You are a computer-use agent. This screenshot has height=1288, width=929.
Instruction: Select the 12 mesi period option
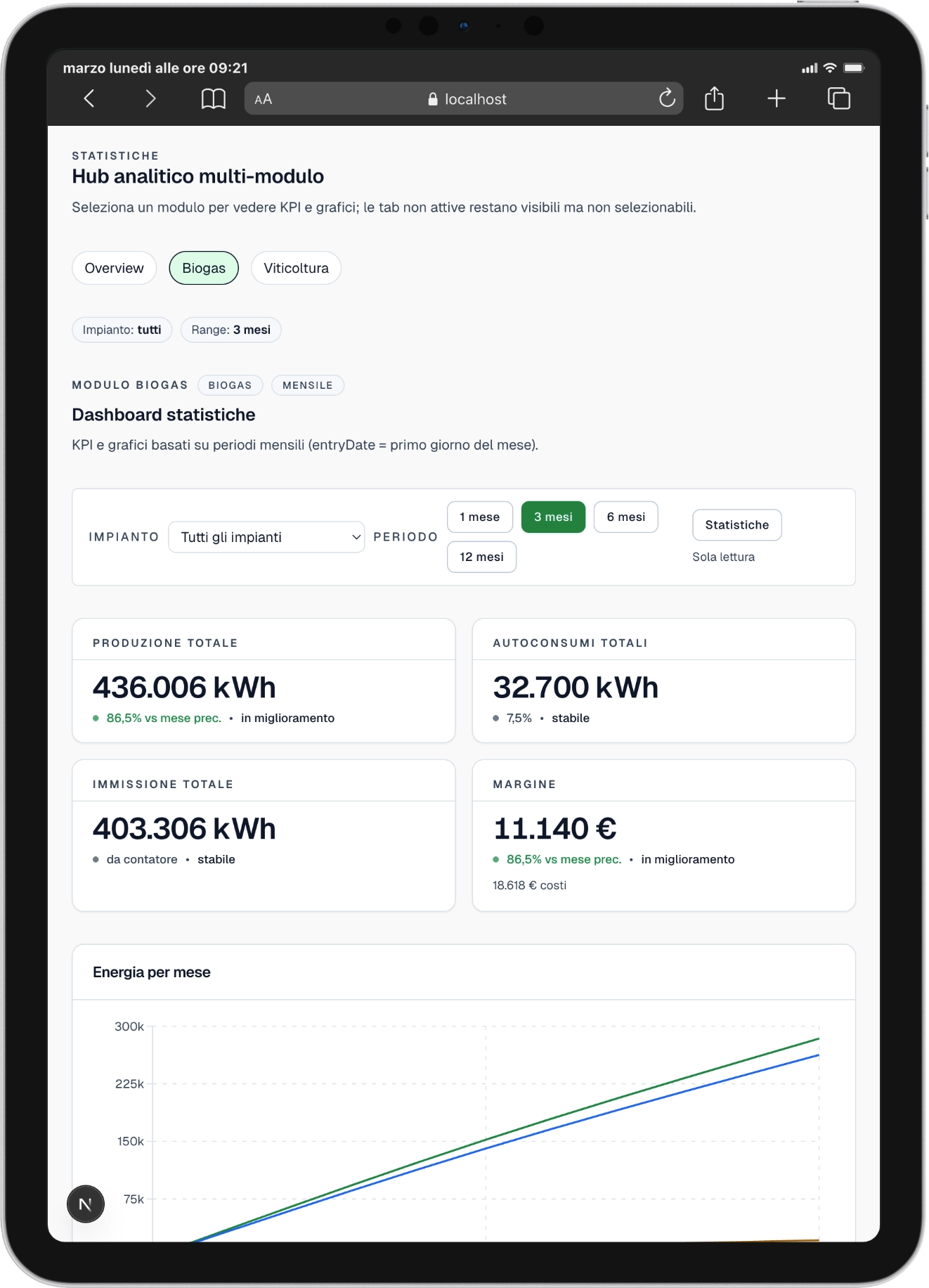click(481, 557)
